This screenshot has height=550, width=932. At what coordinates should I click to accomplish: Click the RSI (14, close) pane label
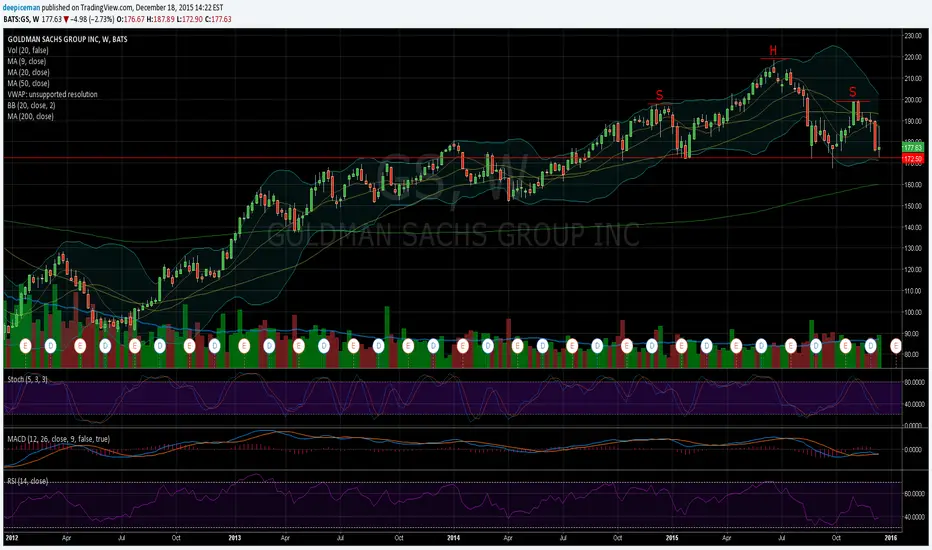click(x=27, y=481)
